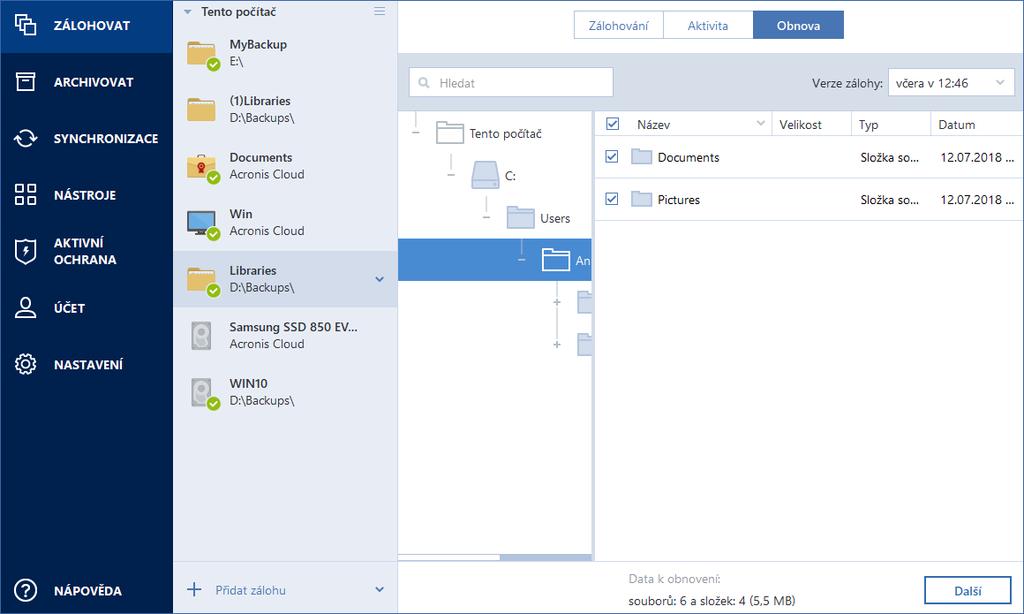Click the Tento počítač tree folder icon

point(450,133)
